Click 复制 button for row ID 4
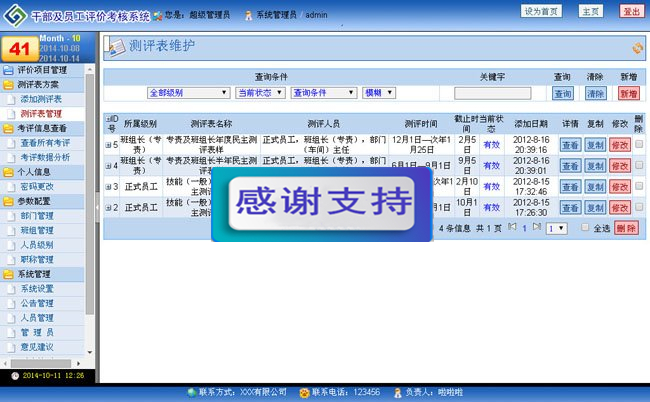 [595, 166]
